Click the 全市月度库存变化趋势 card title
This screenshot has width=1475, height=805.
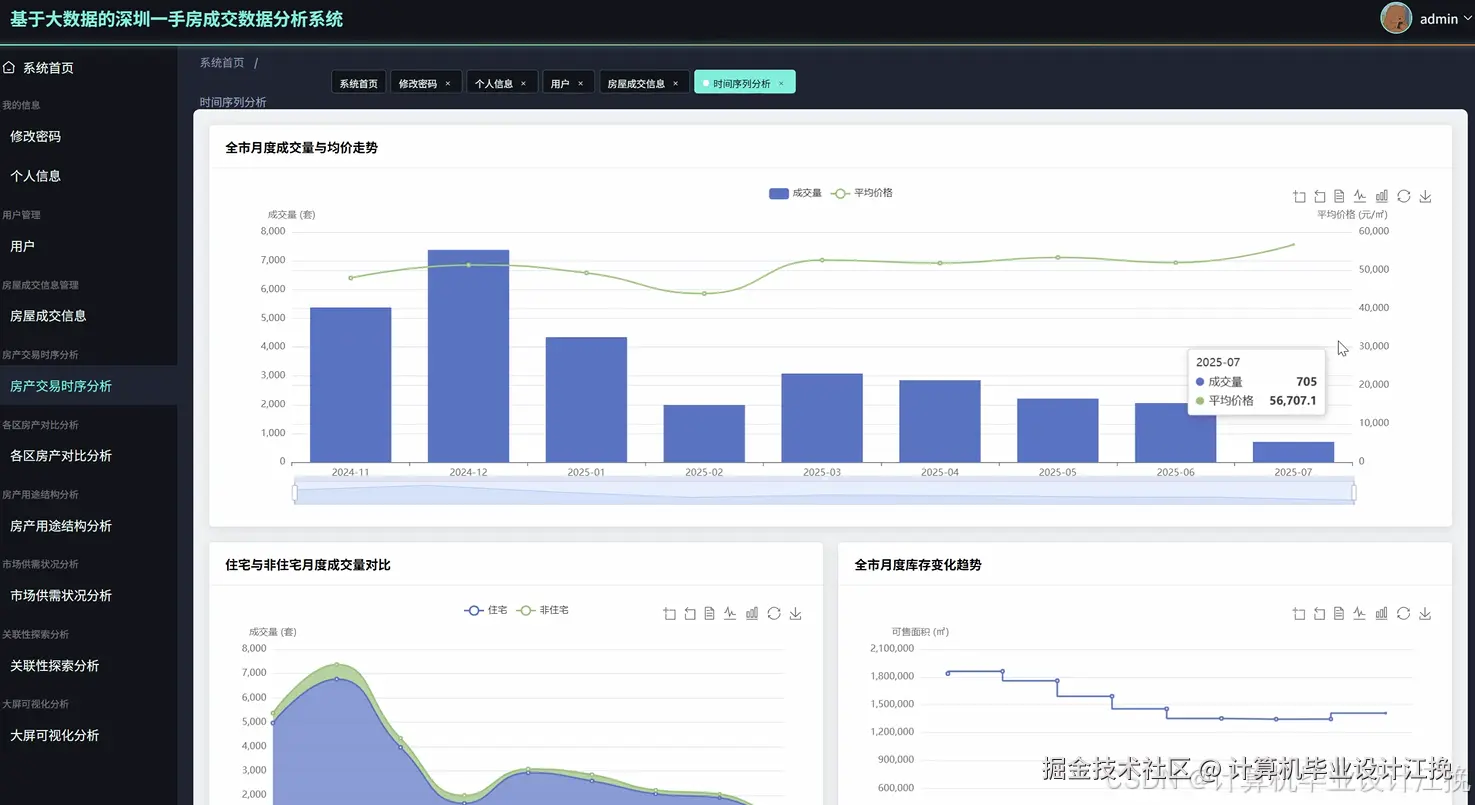click(918, 565)
